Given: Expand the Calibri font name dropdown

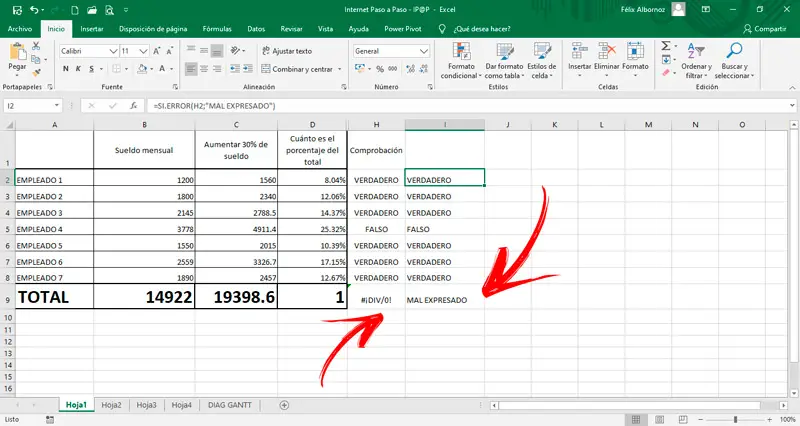Looking at the screenshot, I should pyautogui.click(x=113, y=50).
